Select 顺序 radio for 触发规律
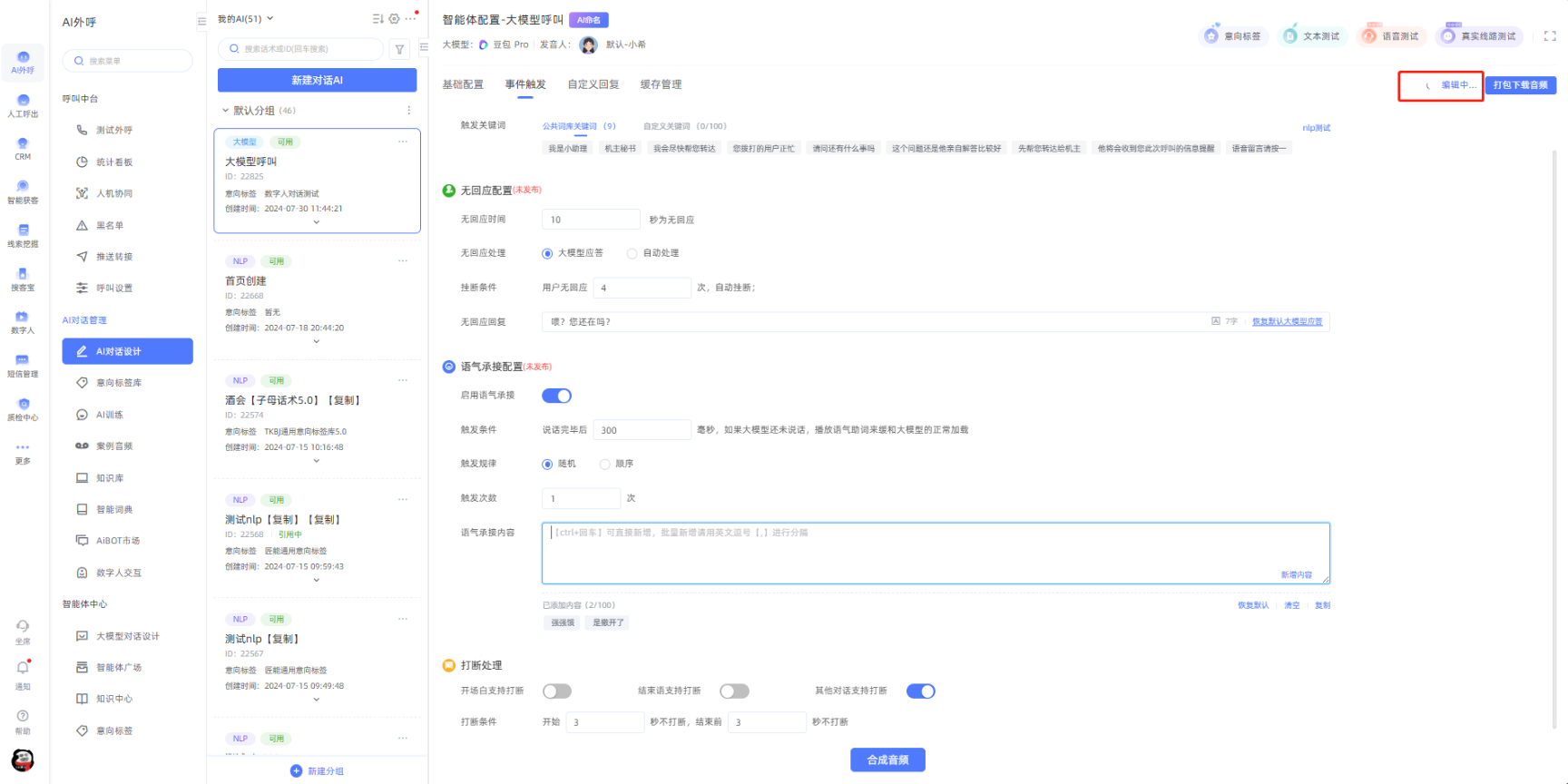Screen dimensions: 1568x784 coord(604,464)
